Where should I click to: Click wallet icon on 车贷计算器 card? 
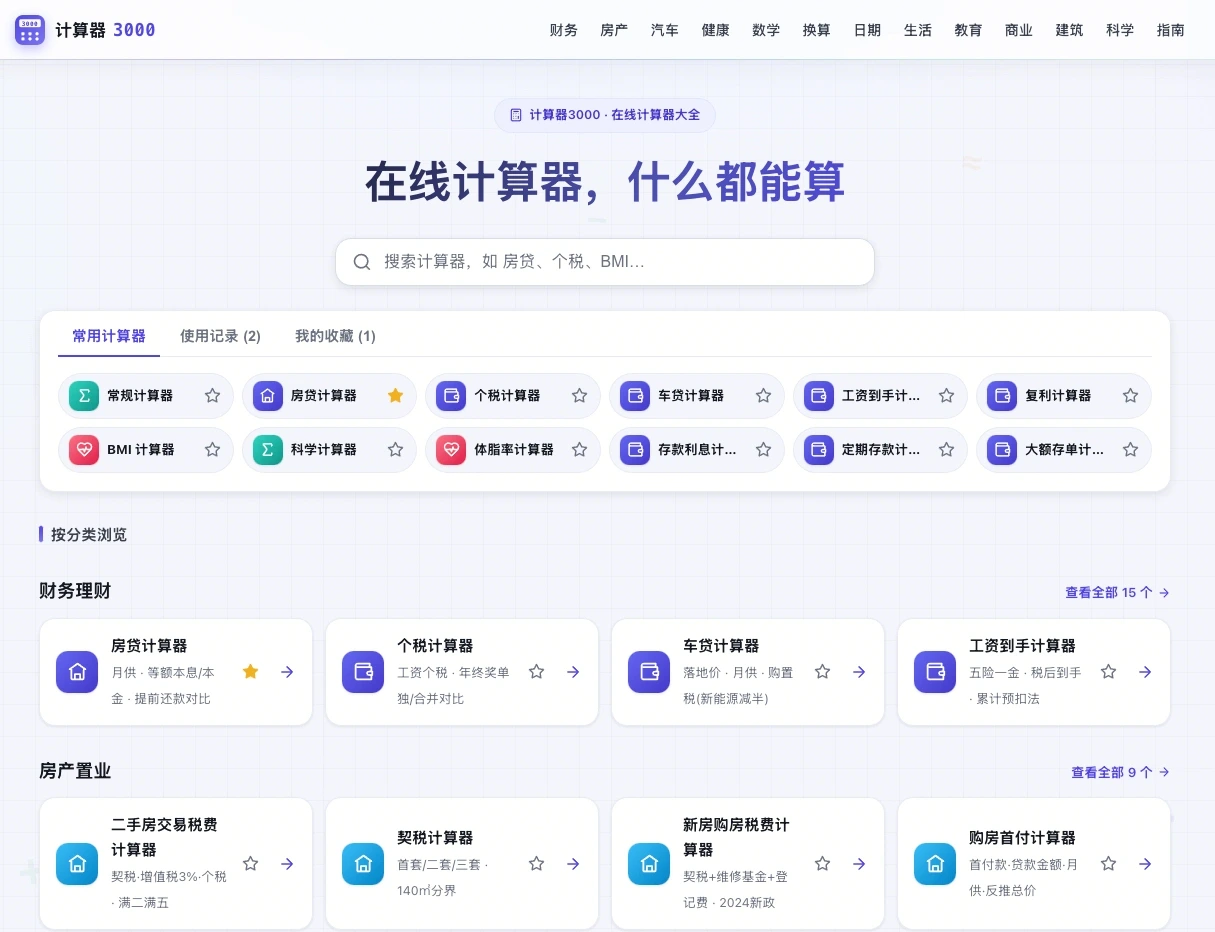649,672
